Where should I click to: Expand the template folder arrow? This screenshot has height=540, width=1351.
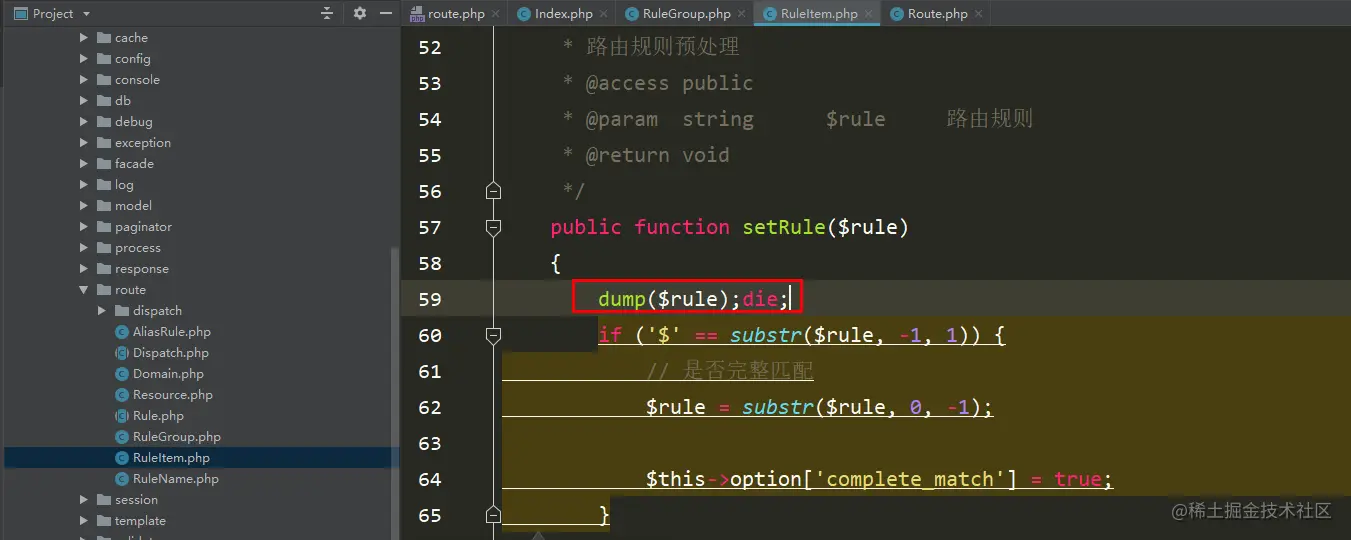(85, 521)
